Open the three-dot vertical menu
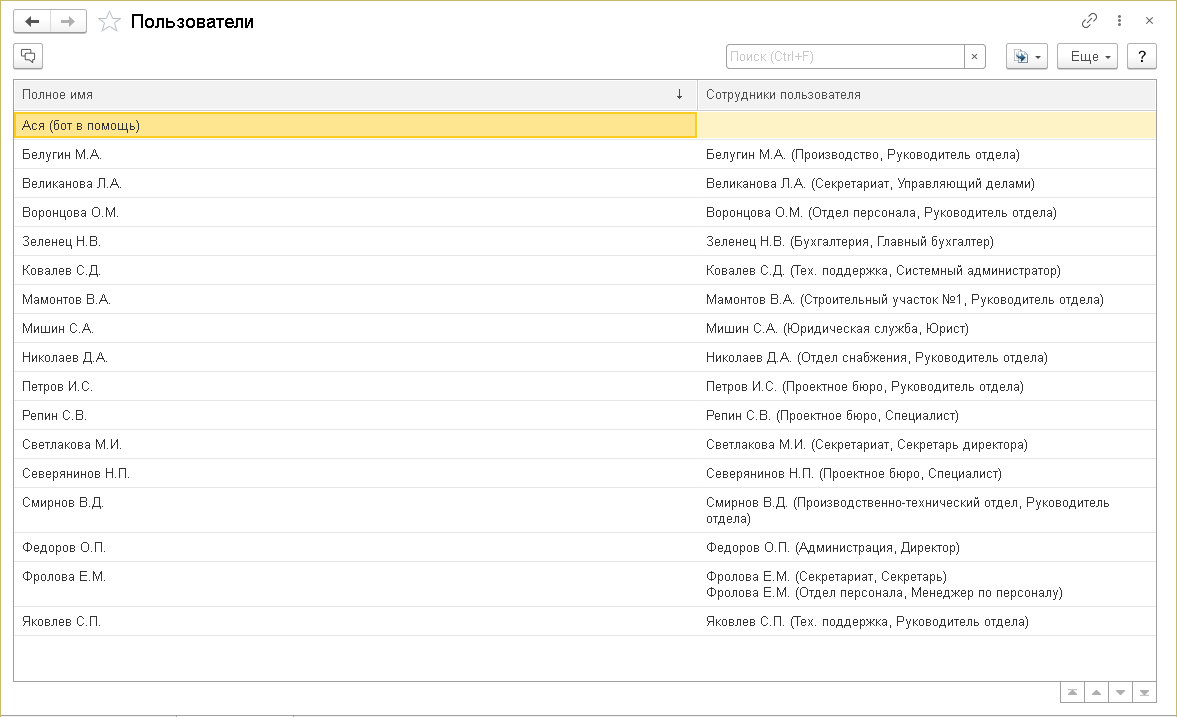This screenshot has height=717, width=1177. [1119, 21]
